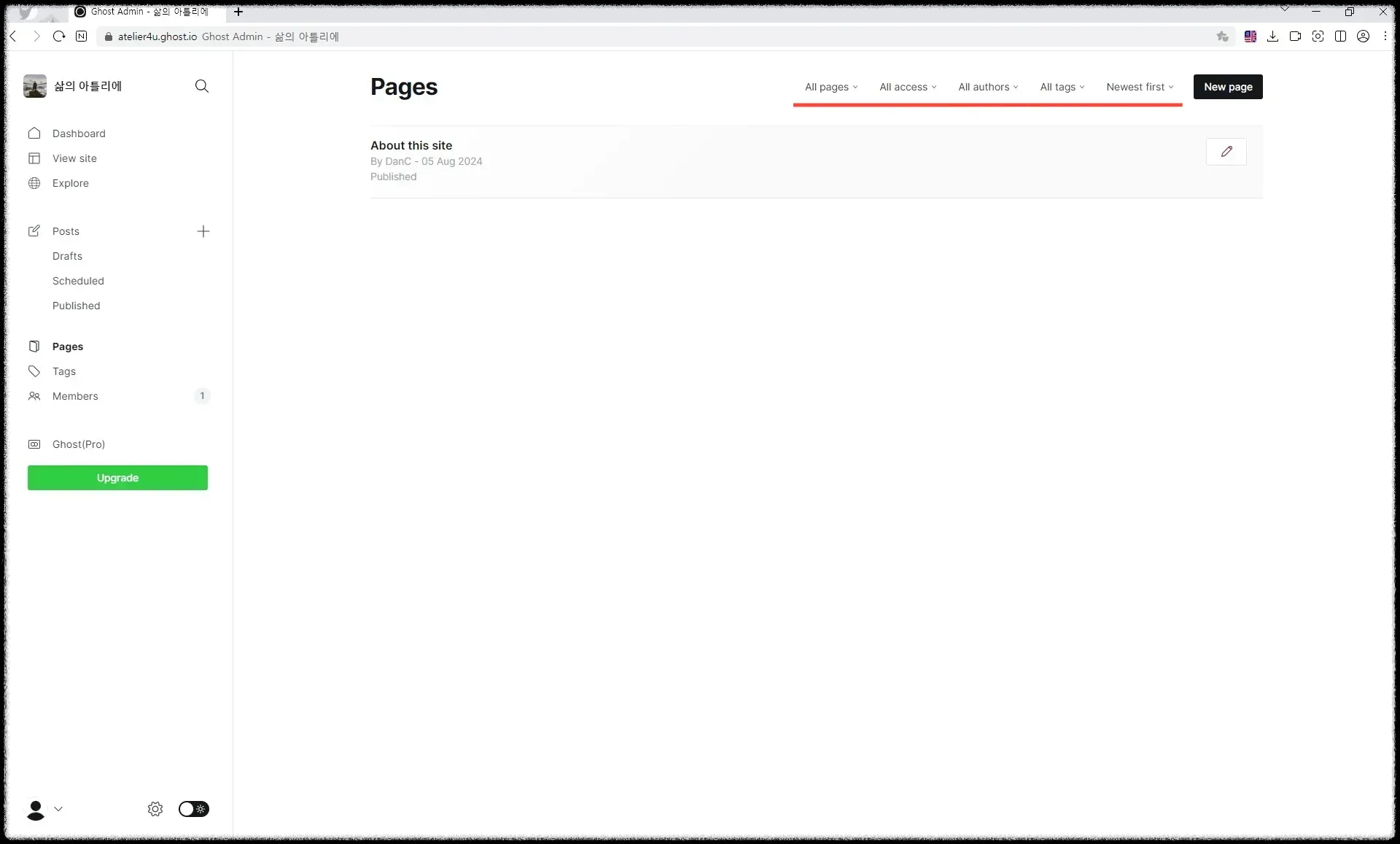Open the site search icon

coord(202,86)
